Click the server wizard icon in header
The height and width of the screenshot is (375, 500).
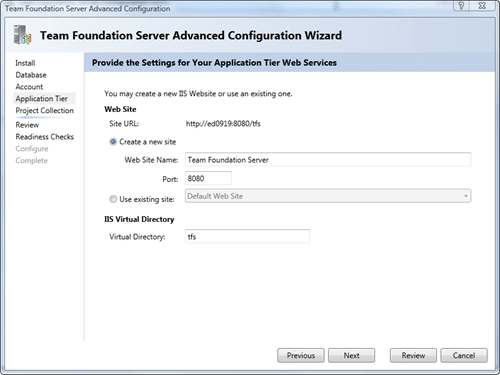pyautogui.click(x=22, y=35)
